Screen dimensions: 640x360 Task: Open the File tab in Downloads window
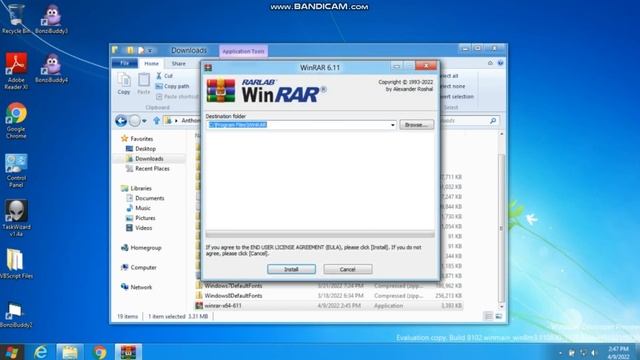click(x=124, y=63)
